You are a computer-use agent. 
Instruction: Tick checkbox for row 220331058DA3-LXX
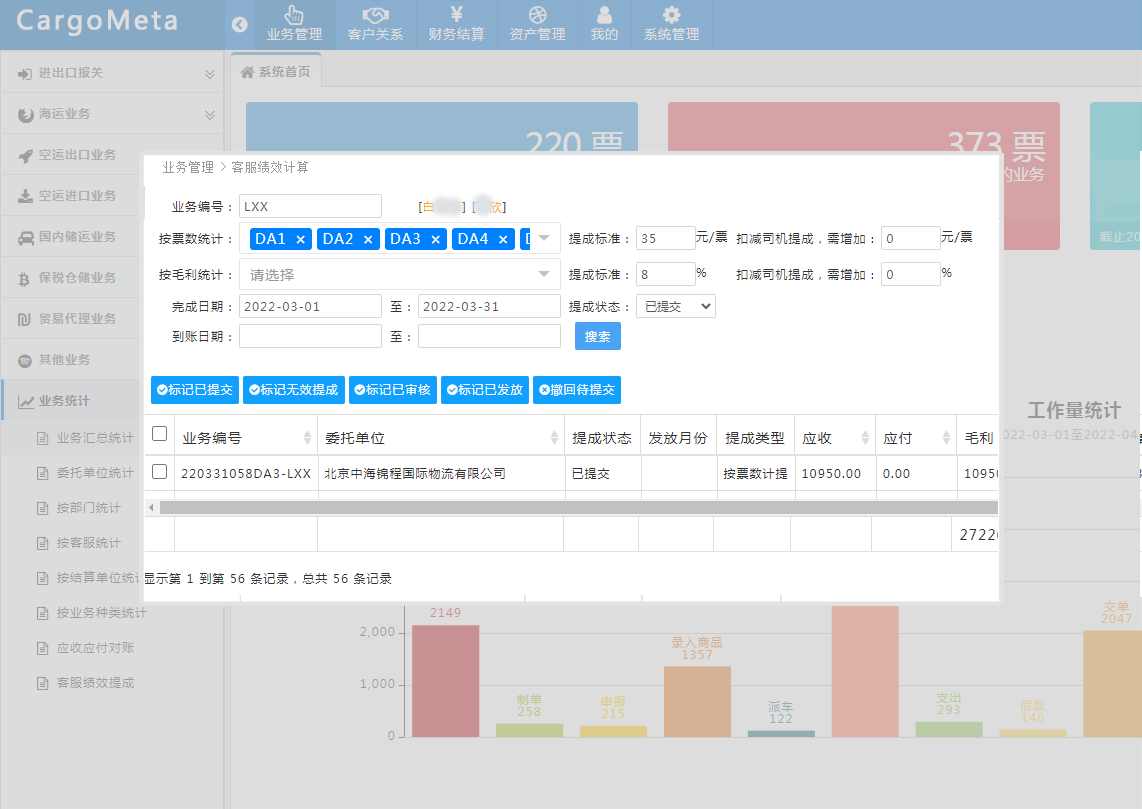pyautogui.click(x=159, y=472)
